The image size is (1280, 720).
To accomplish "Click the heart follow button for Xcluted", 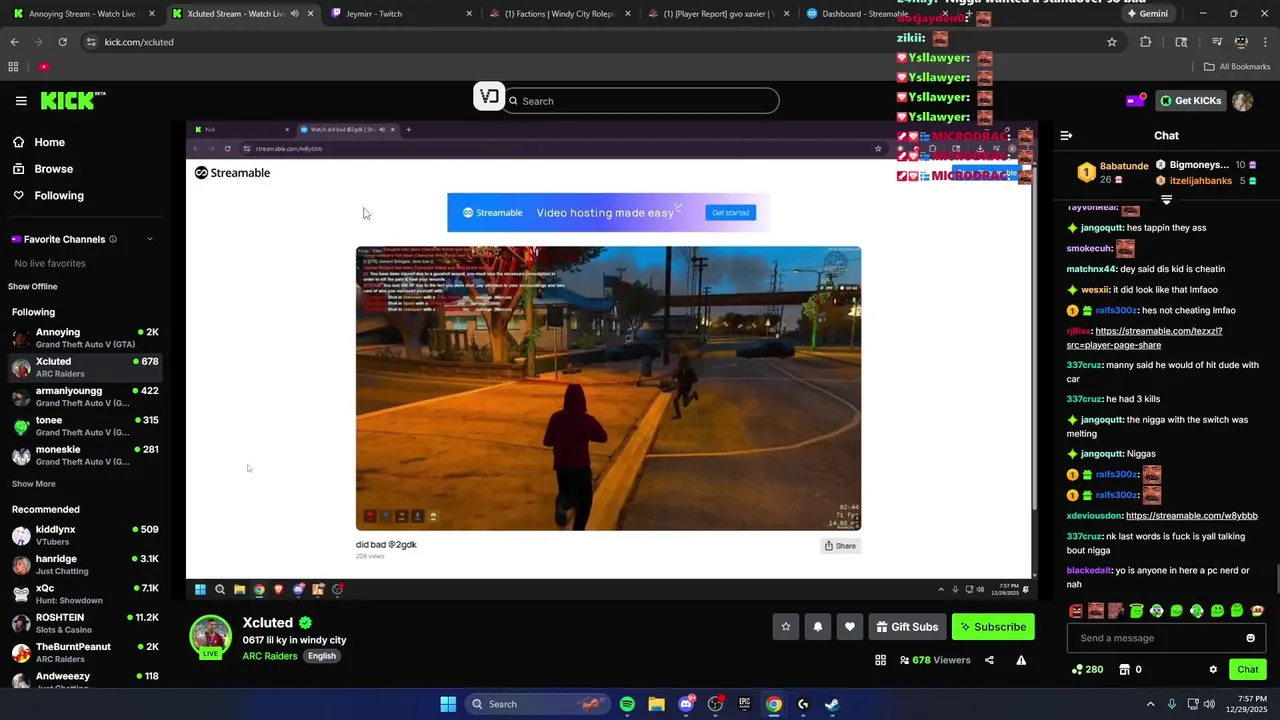I will click(x=850, y=627).
